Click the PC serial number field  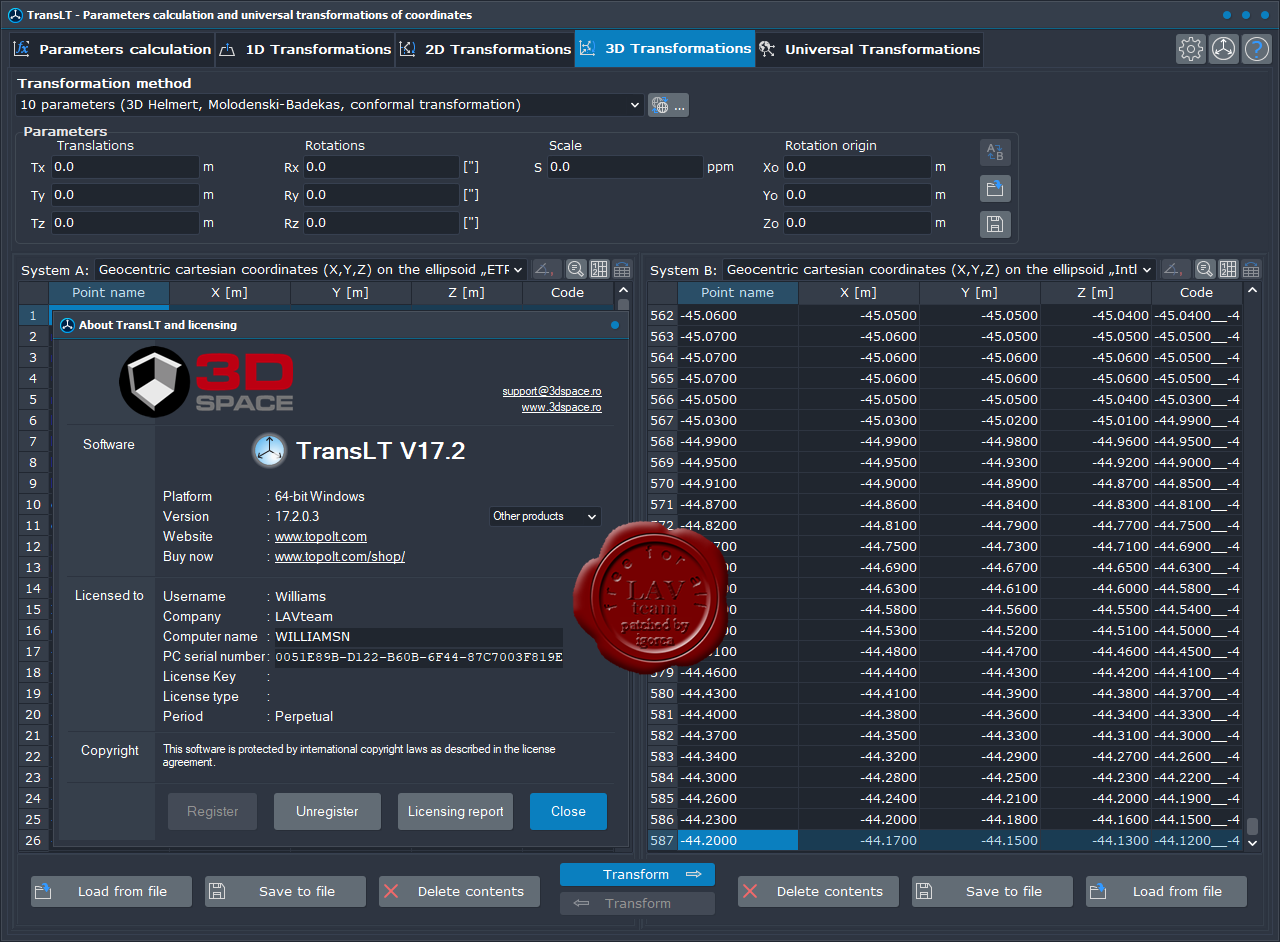pos(418,657)
